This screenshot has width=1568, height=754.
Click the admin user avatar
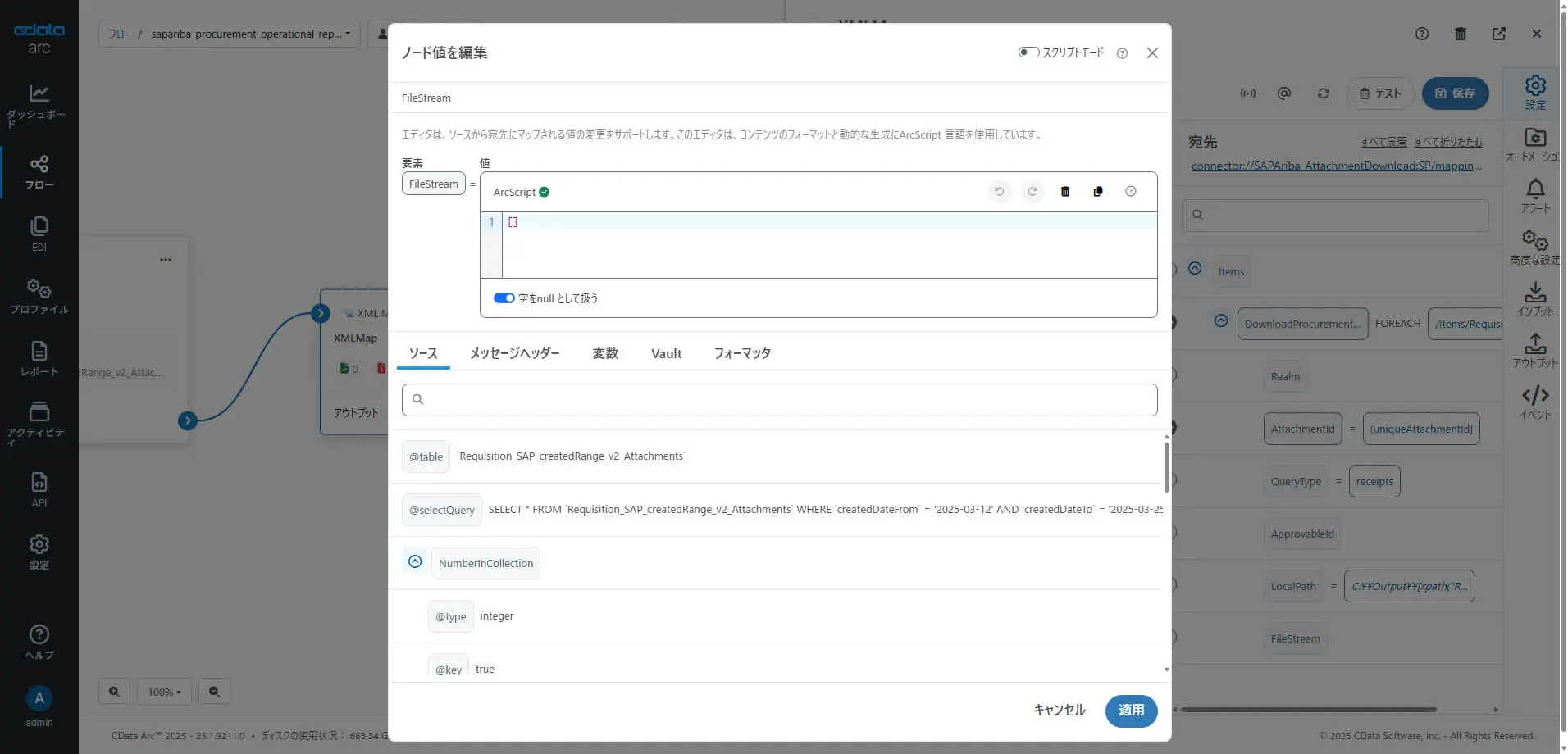39,698
